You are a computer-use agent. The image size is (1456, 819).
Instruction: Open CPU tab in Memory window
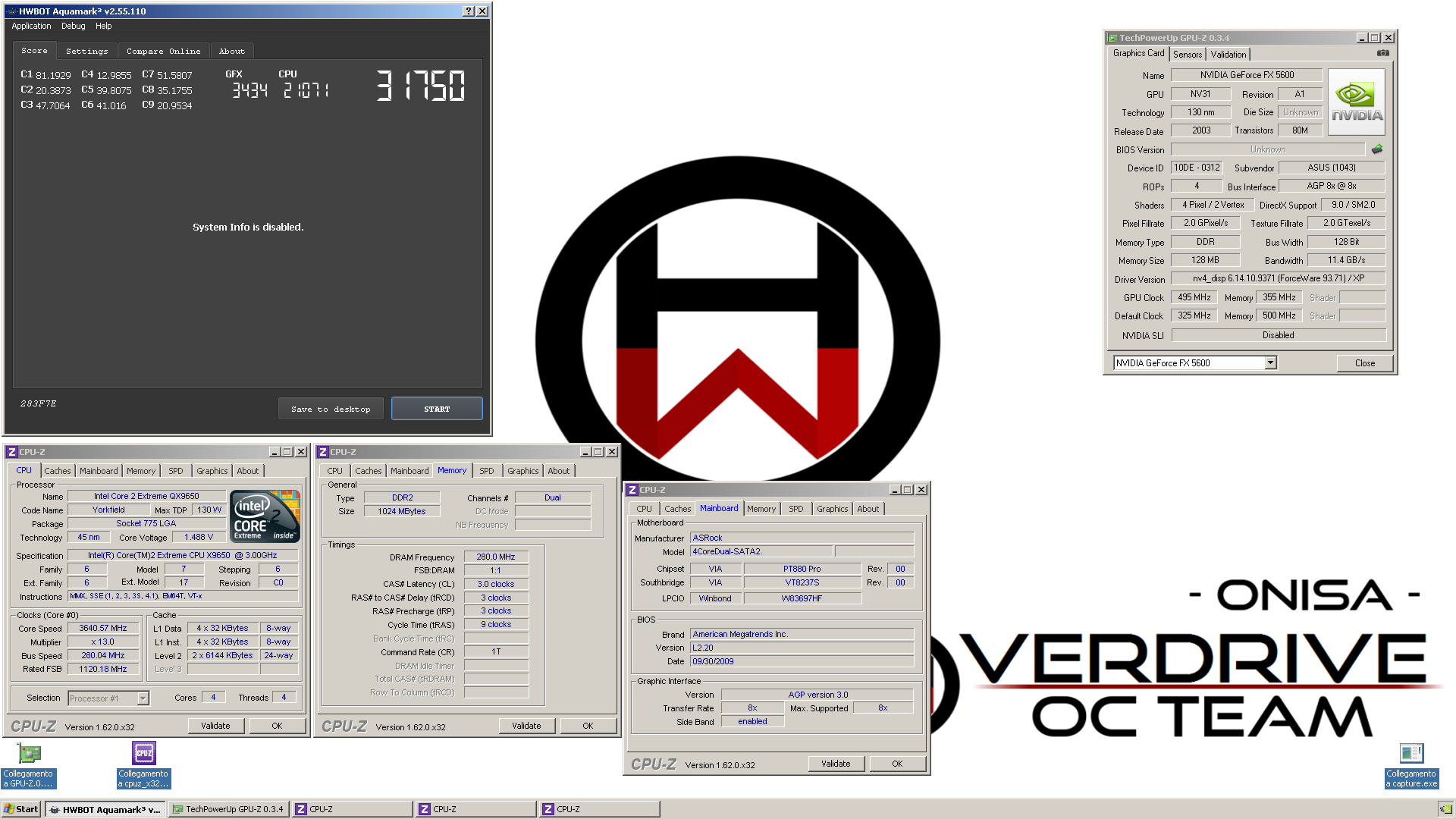[334, 471]
